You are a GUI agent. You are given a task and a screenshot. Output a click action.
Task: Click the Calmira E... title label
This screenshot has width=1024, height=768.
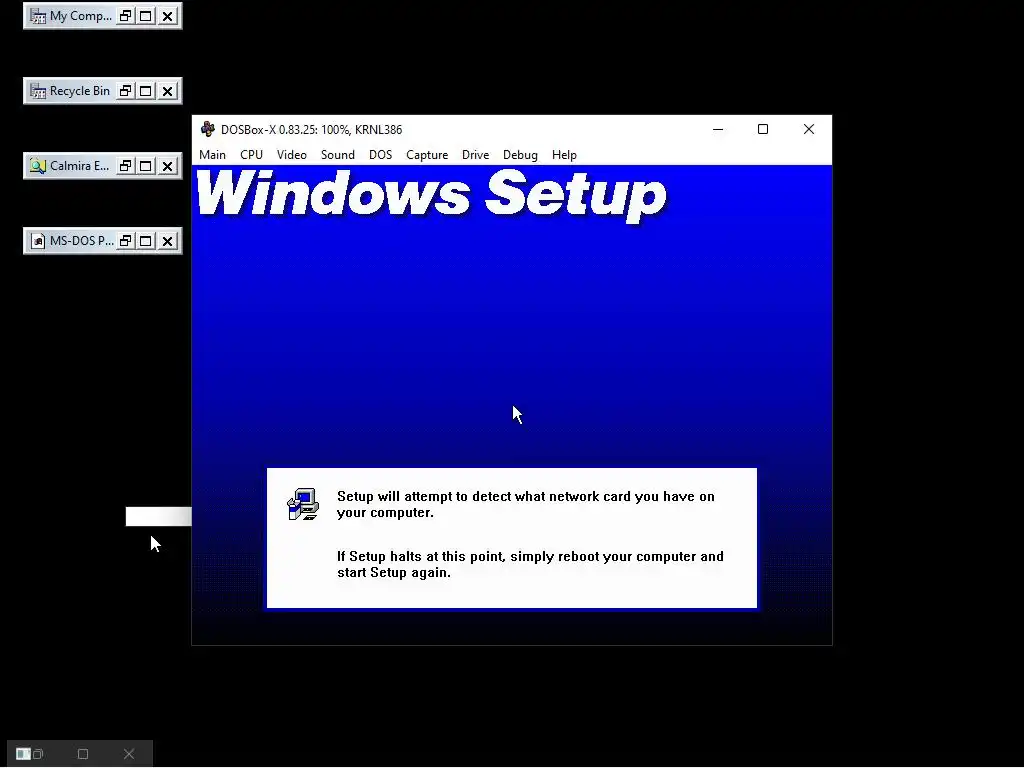tap(80, 166)
